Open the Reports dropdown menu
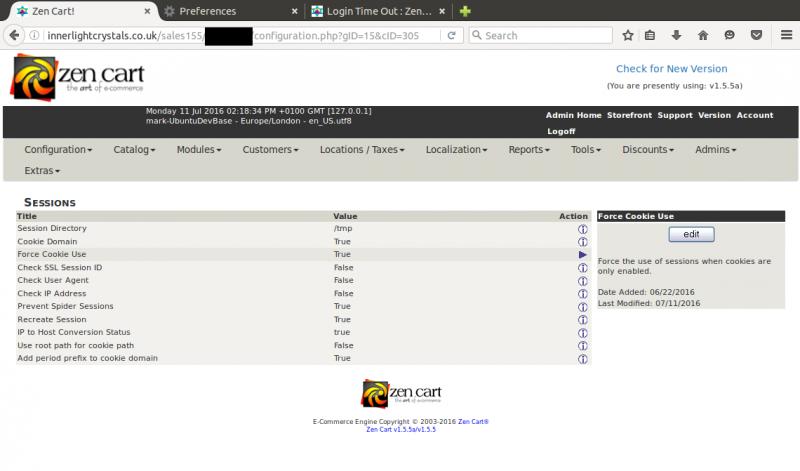 [x=529, y=150]
